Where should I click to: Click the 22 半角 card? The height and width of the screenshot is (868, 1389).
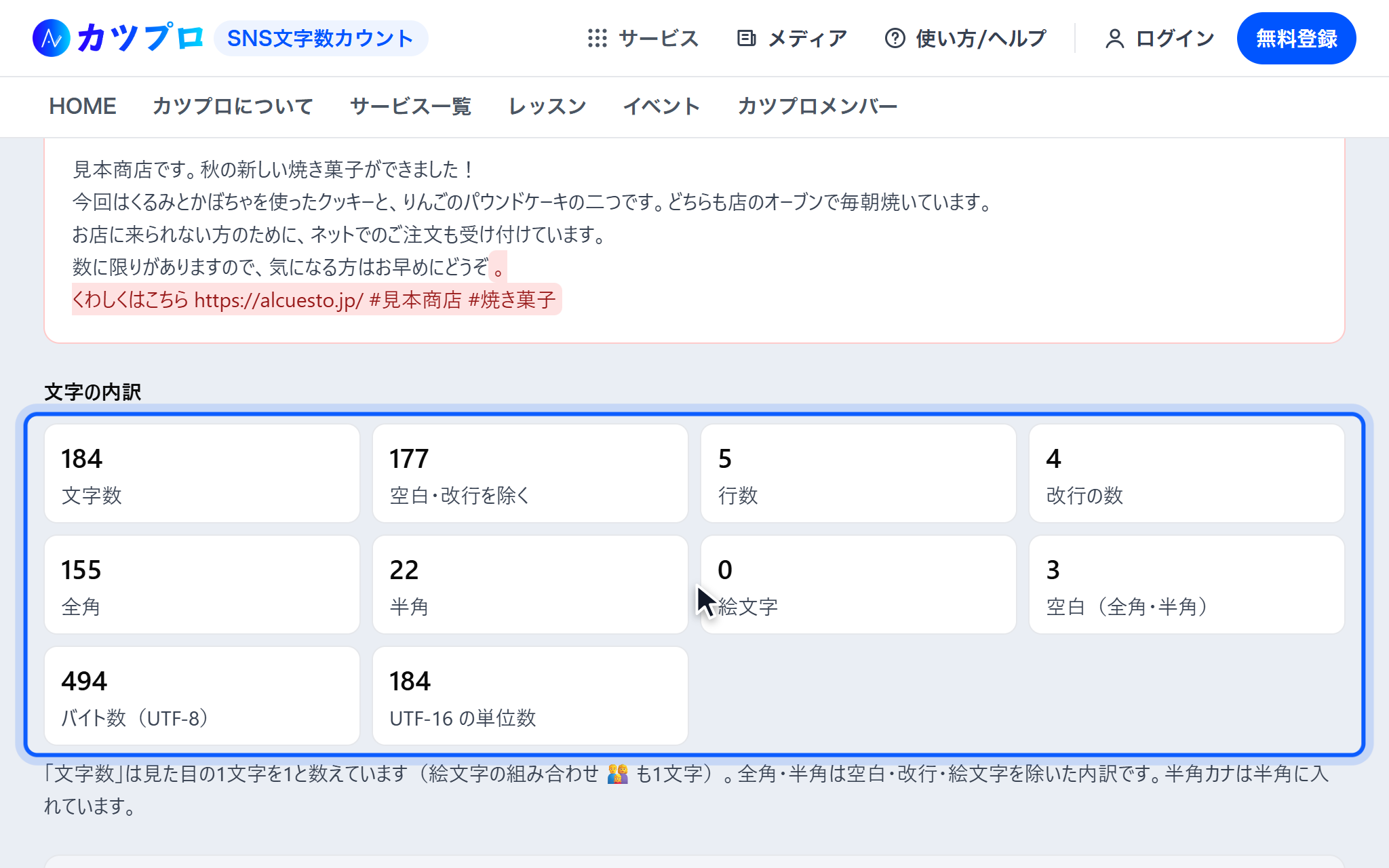(530, 585)
